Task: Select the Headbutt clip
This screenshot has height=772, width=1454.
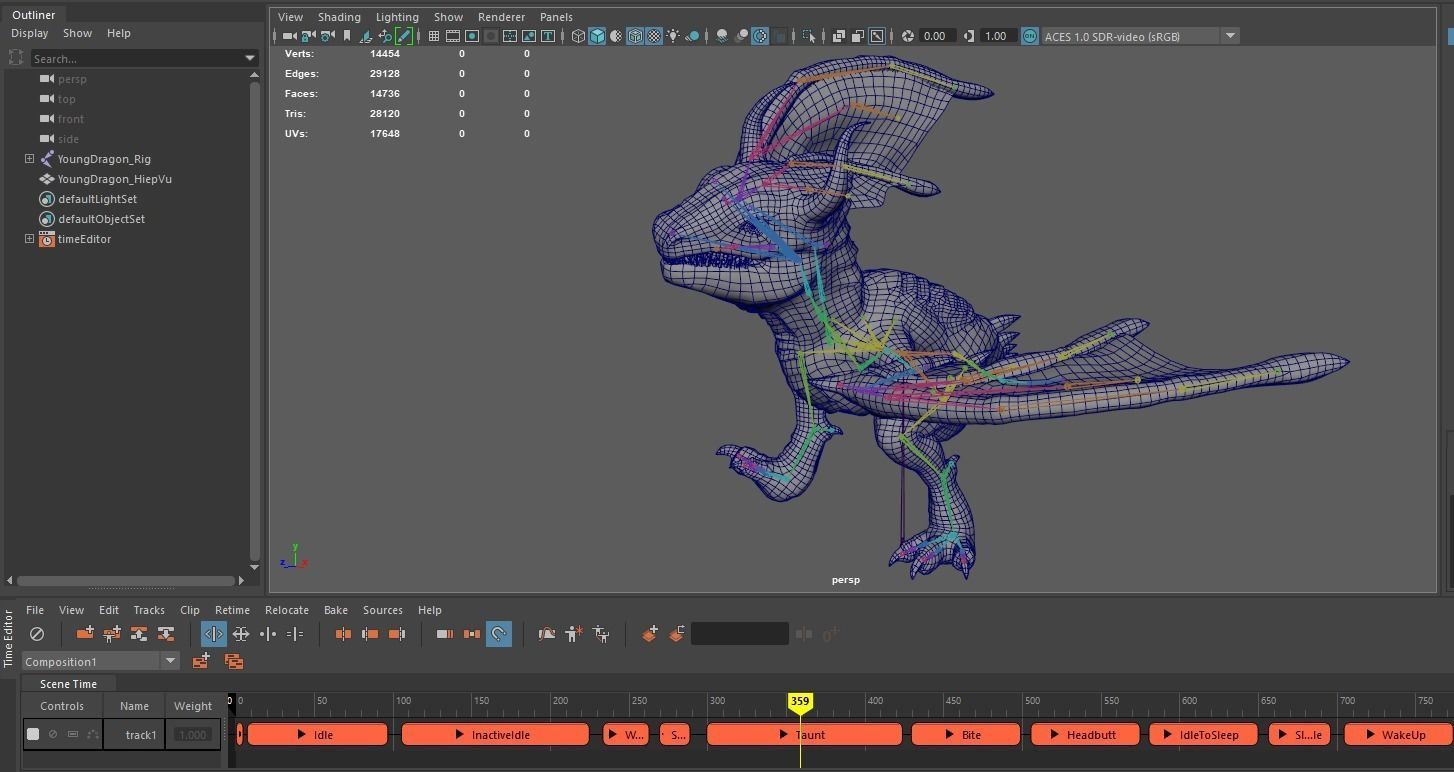Action: click(x=1086, y=734)
